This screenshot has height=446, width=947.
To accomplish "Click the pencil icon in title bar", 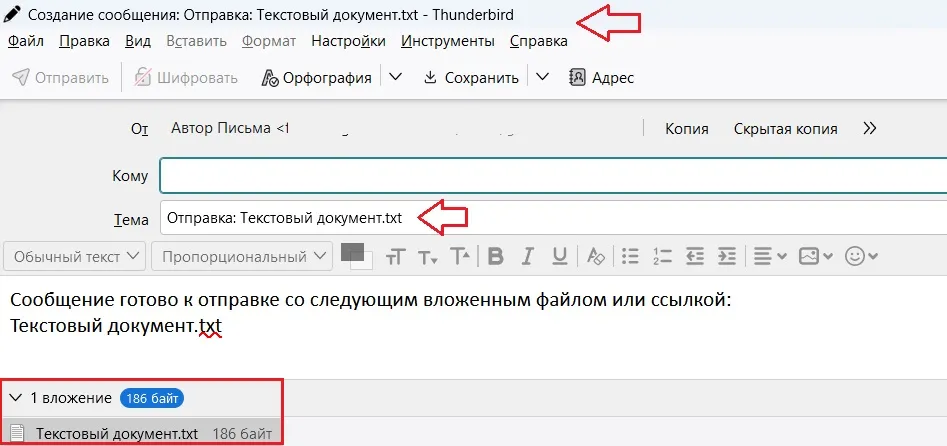I will (14, 14).
